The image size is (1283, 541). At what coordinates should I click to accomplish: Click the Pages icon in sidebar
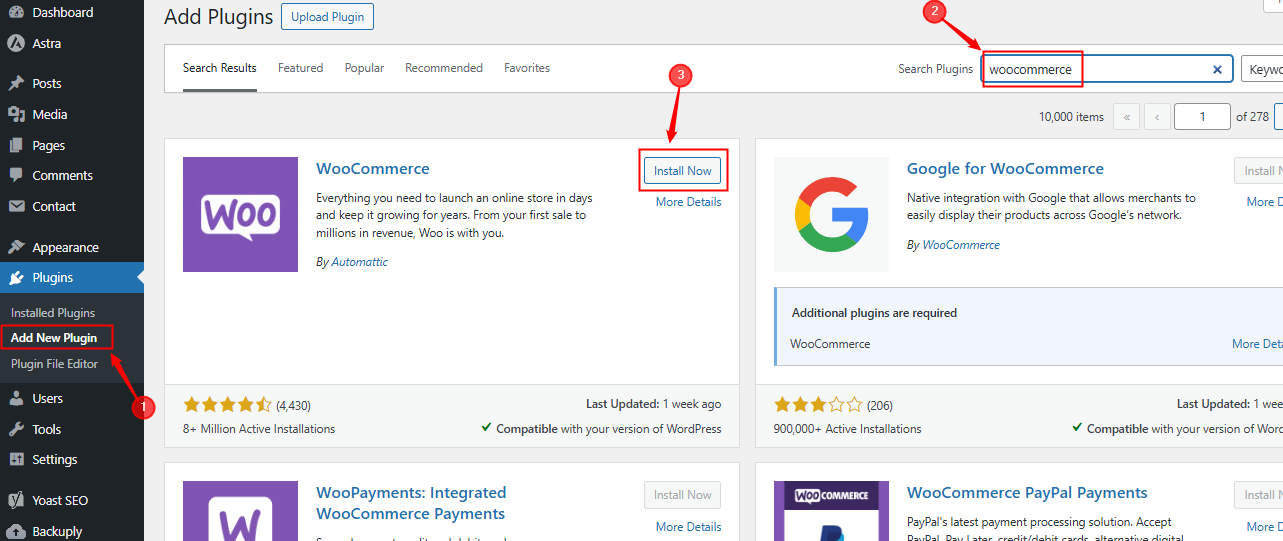[16, 146]
